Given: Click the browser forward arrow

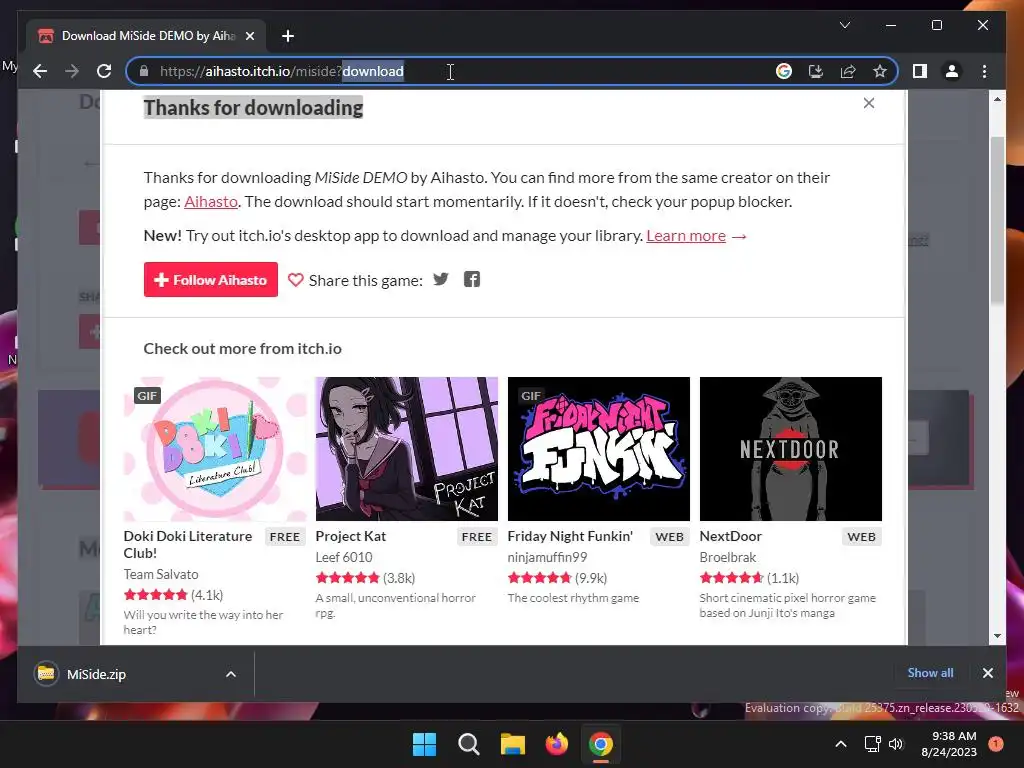Looking at the screenshot, I should (x=72, y=71).
